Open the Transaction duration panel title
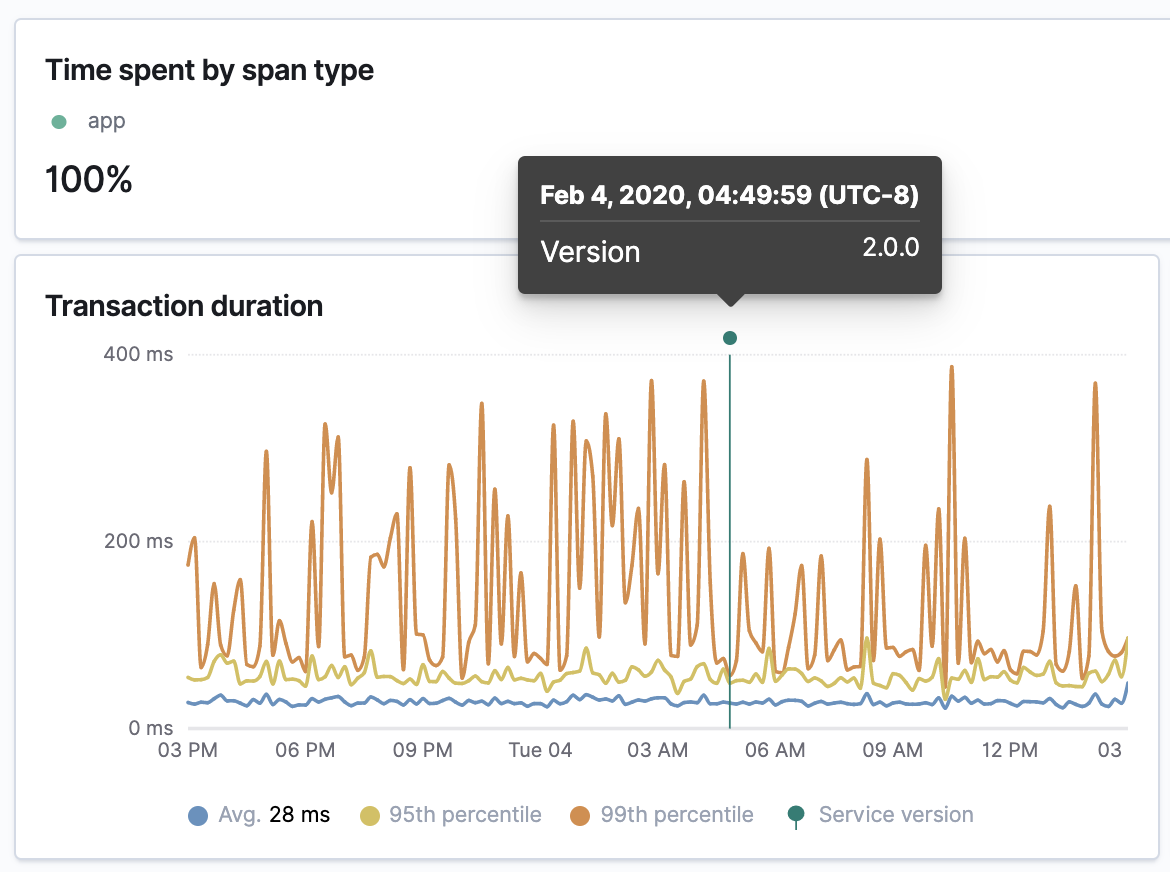Viewport: 1170px width, 872px height. pos(184,307)
